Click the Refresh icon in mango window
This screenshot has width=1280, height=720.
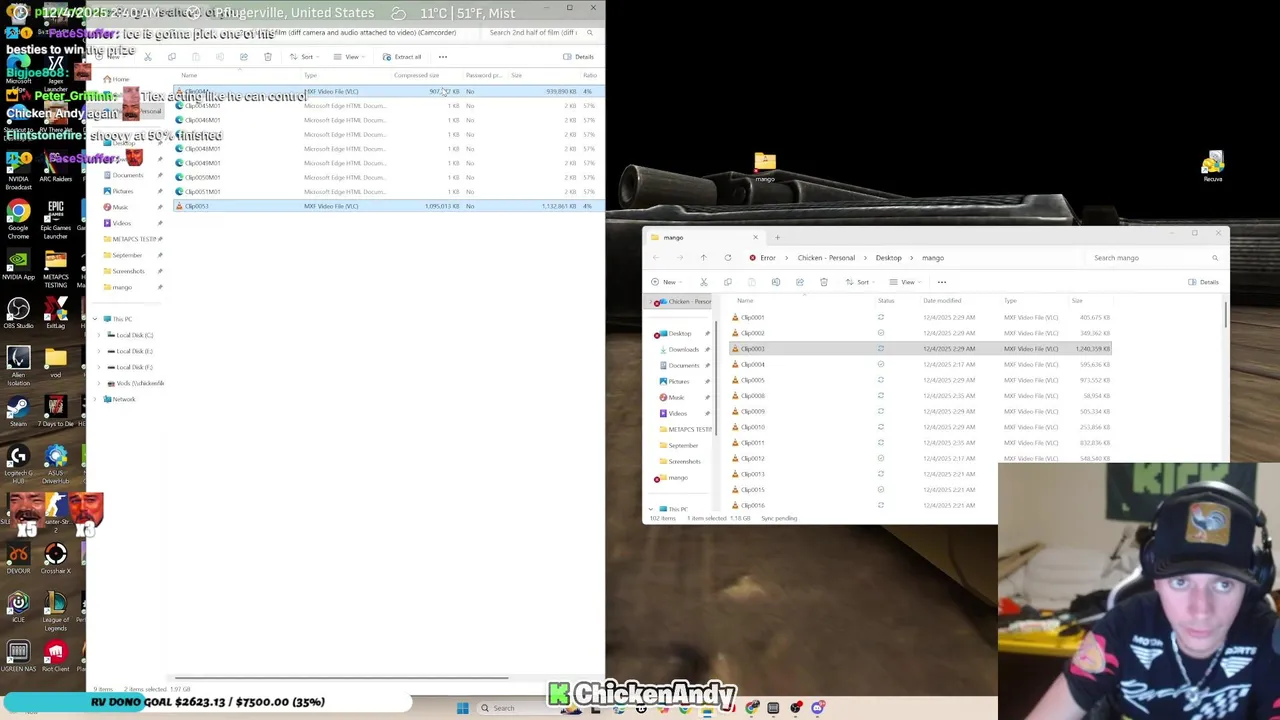[728, 258]
